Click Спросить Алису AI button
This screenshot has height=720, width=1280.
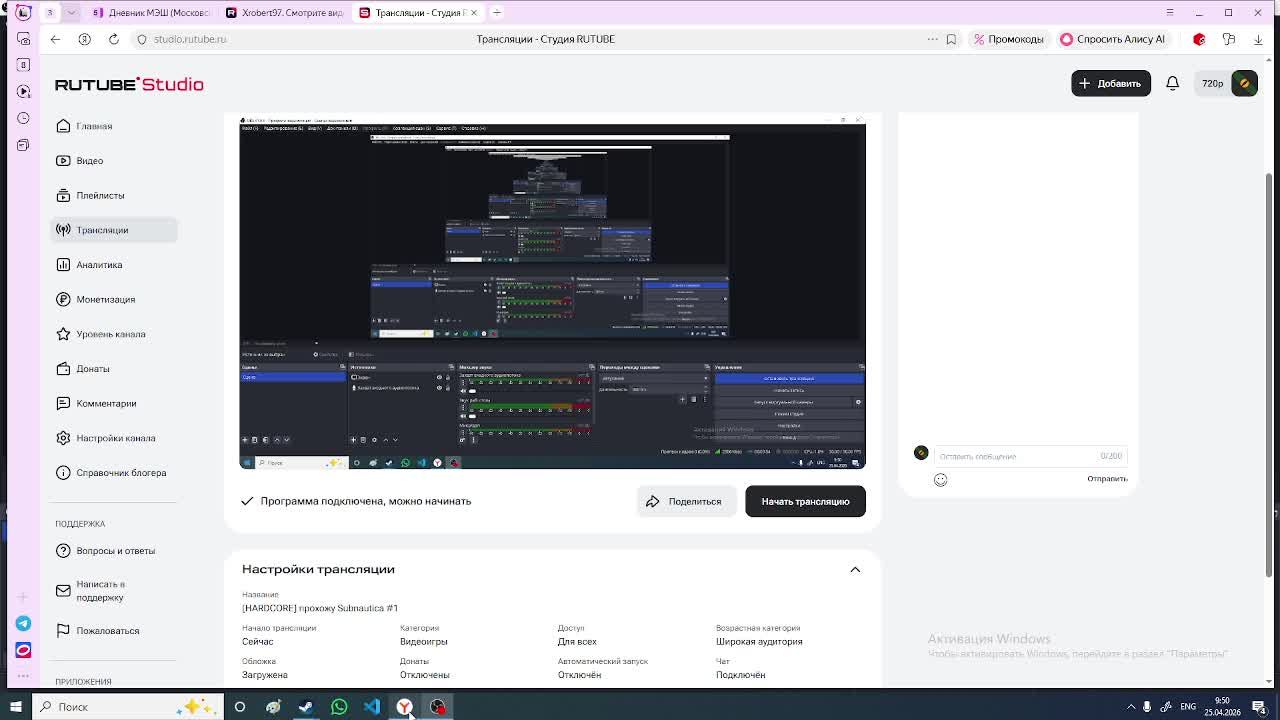[1112, 39]
